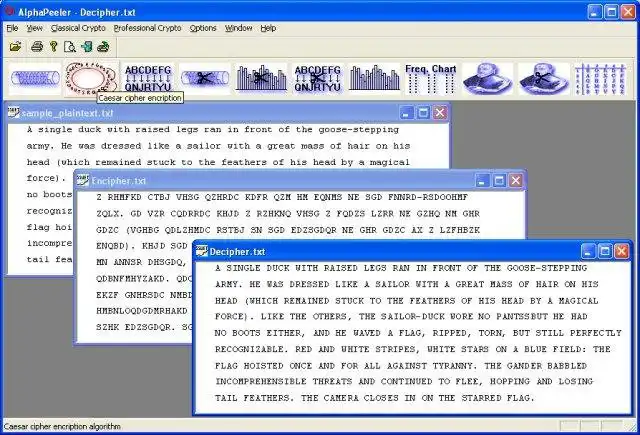Click line 'RECOGNIZABLE. RED AND WHITE STRIPES'
The height and width of the screenshot is (435, 640).
click(413, 349)
